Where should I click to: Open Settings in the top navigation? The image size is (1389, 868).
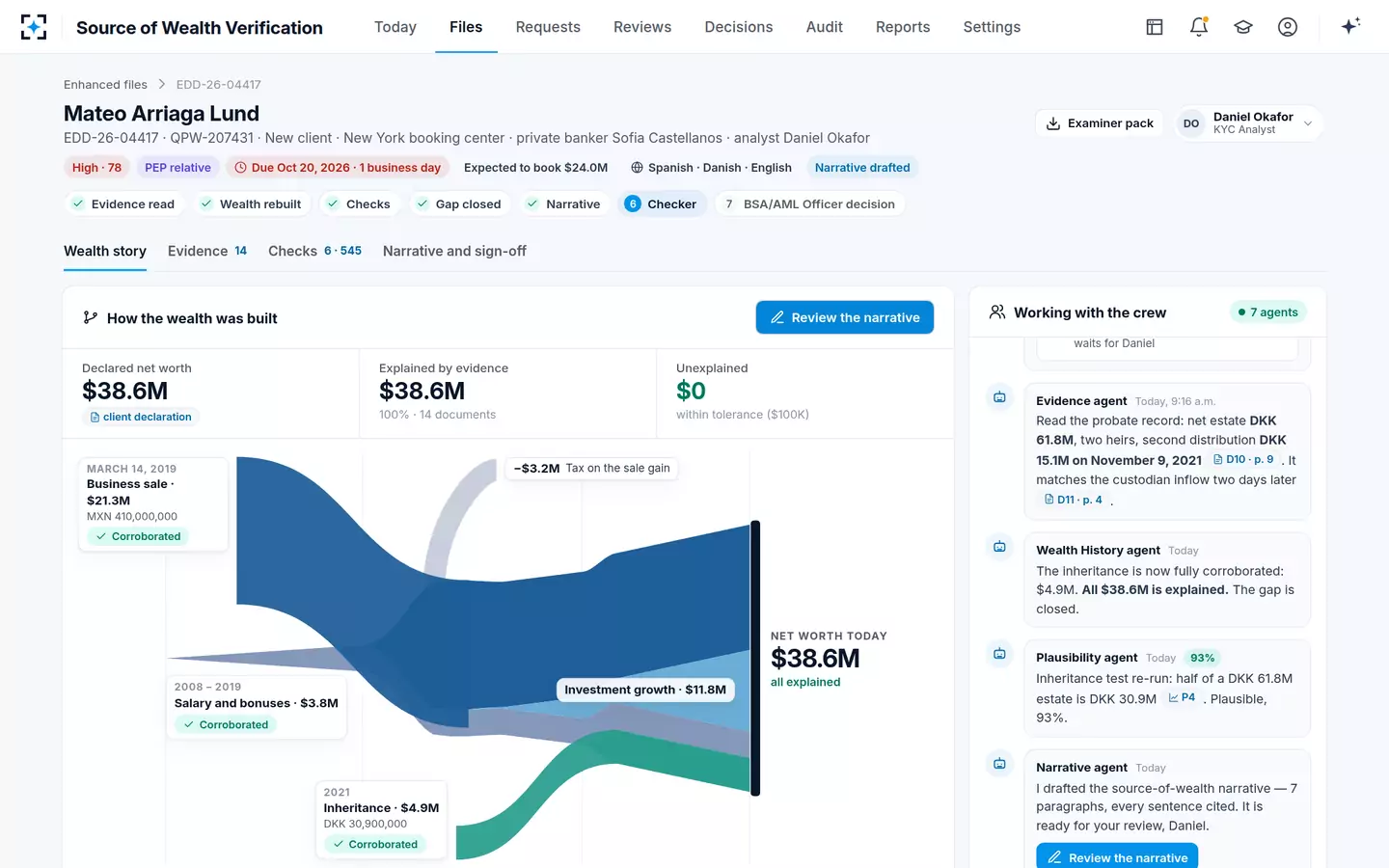pos(992,27)
